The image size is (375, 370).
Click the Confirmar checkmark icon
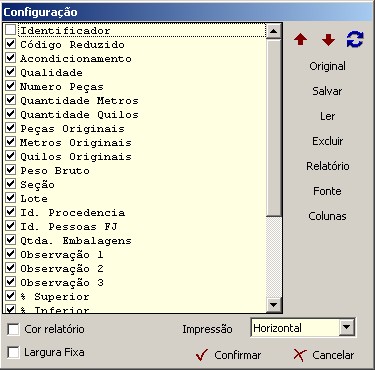202,355
